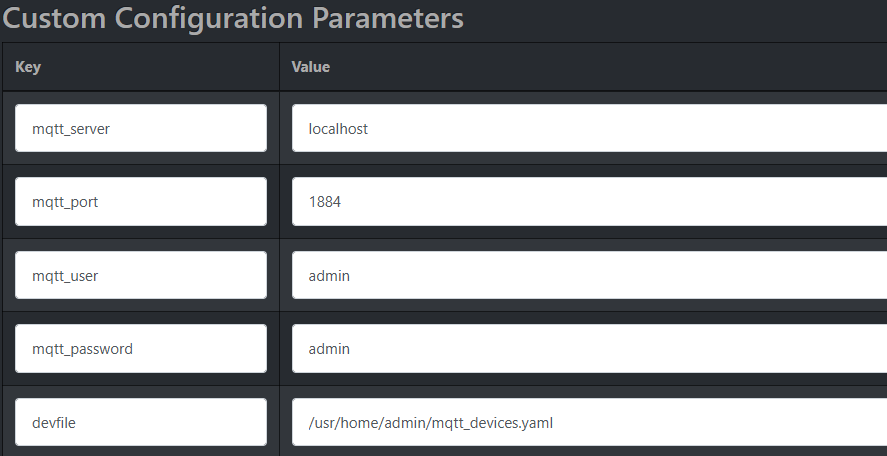Select the mqtt_port key input
This screenshot has width=887, height=456.
coord(141,201)
